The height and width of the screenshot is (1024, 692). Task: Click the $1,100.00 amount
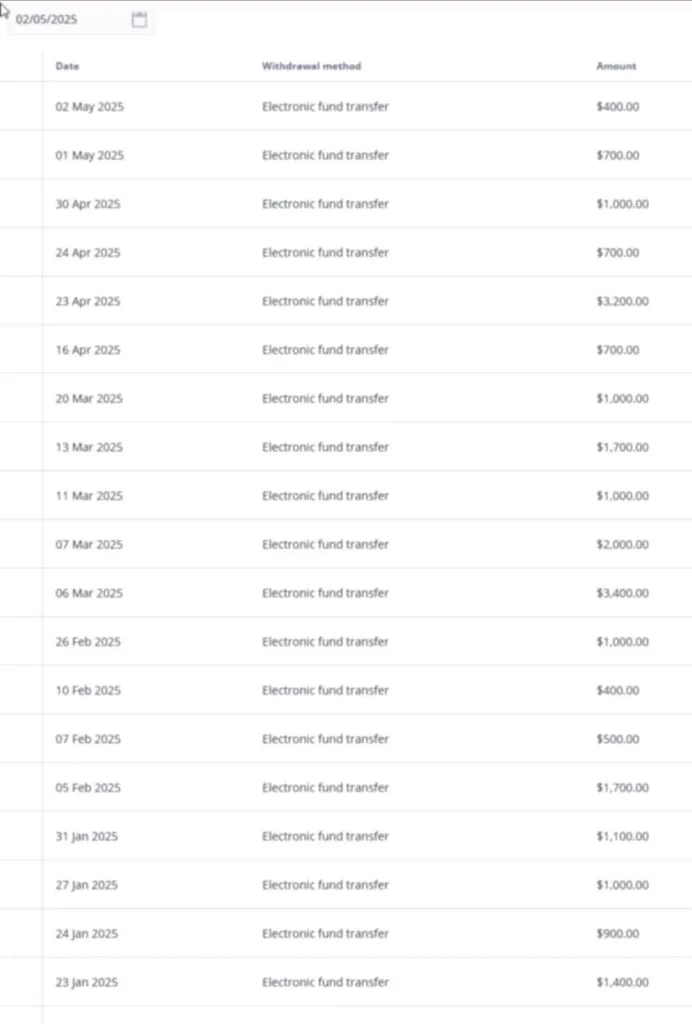[622, 836]
